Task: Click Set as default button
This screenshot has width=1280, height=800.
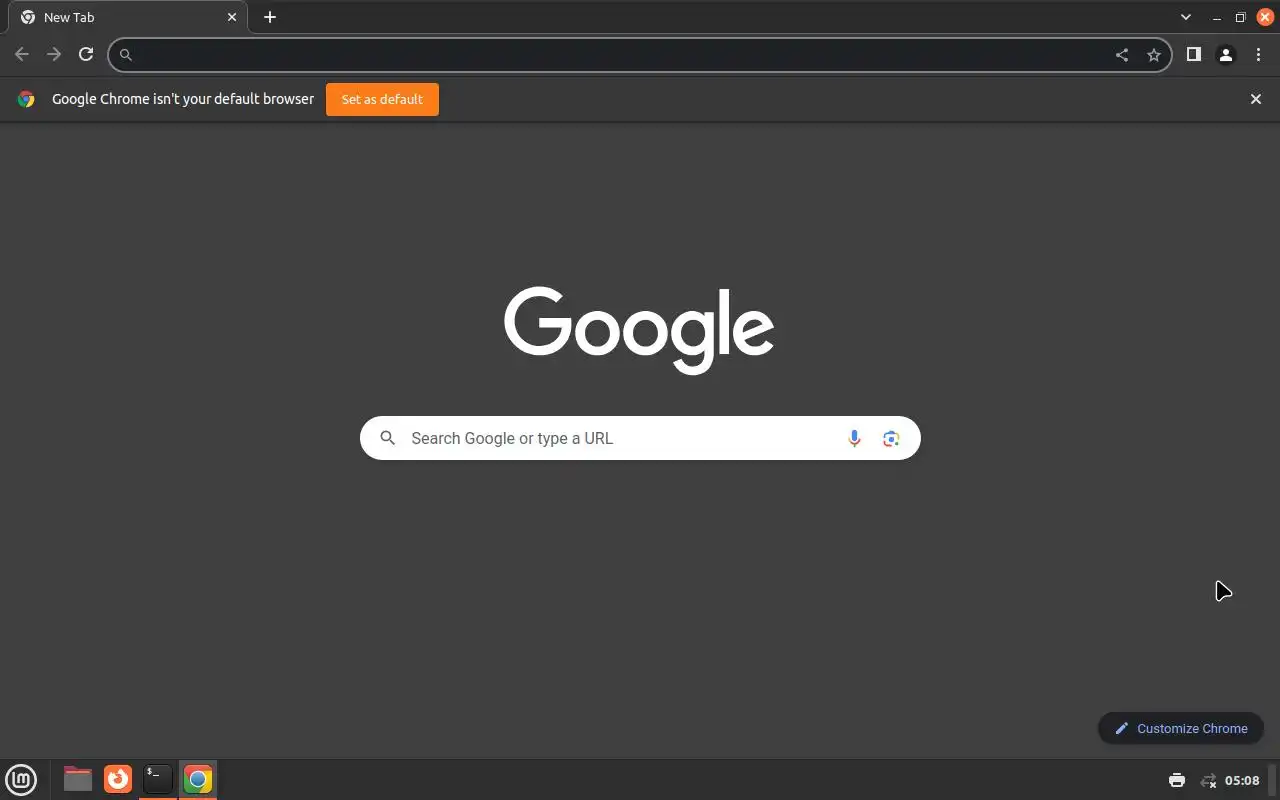Action: tap(382, 99)
